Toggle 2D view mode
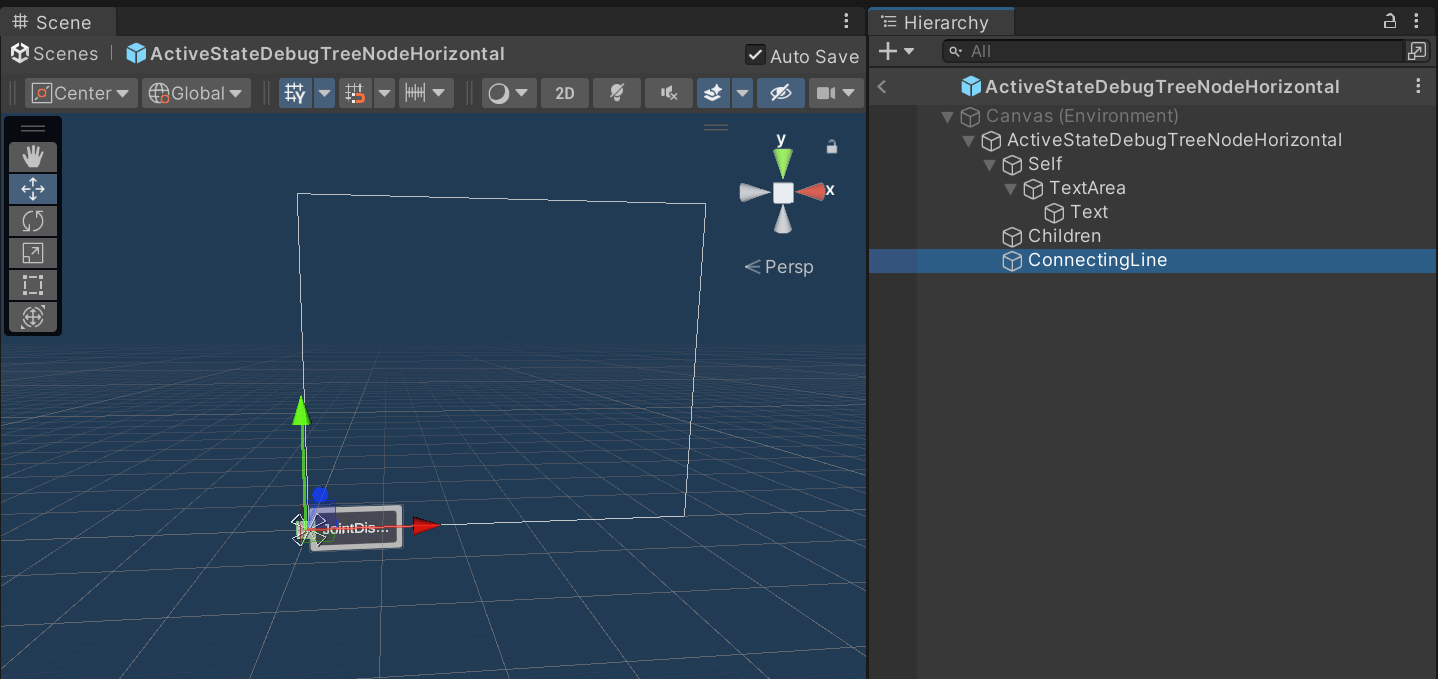The height and width of the screenshot is (679, 1438). [x=565, y=93]
